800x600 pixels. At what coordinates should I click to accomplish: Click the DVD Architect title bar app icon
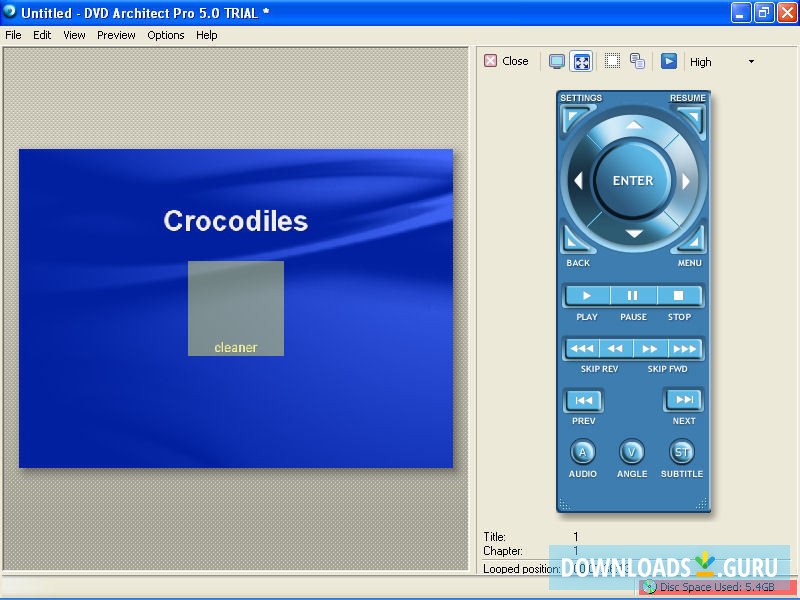(9, 12)
